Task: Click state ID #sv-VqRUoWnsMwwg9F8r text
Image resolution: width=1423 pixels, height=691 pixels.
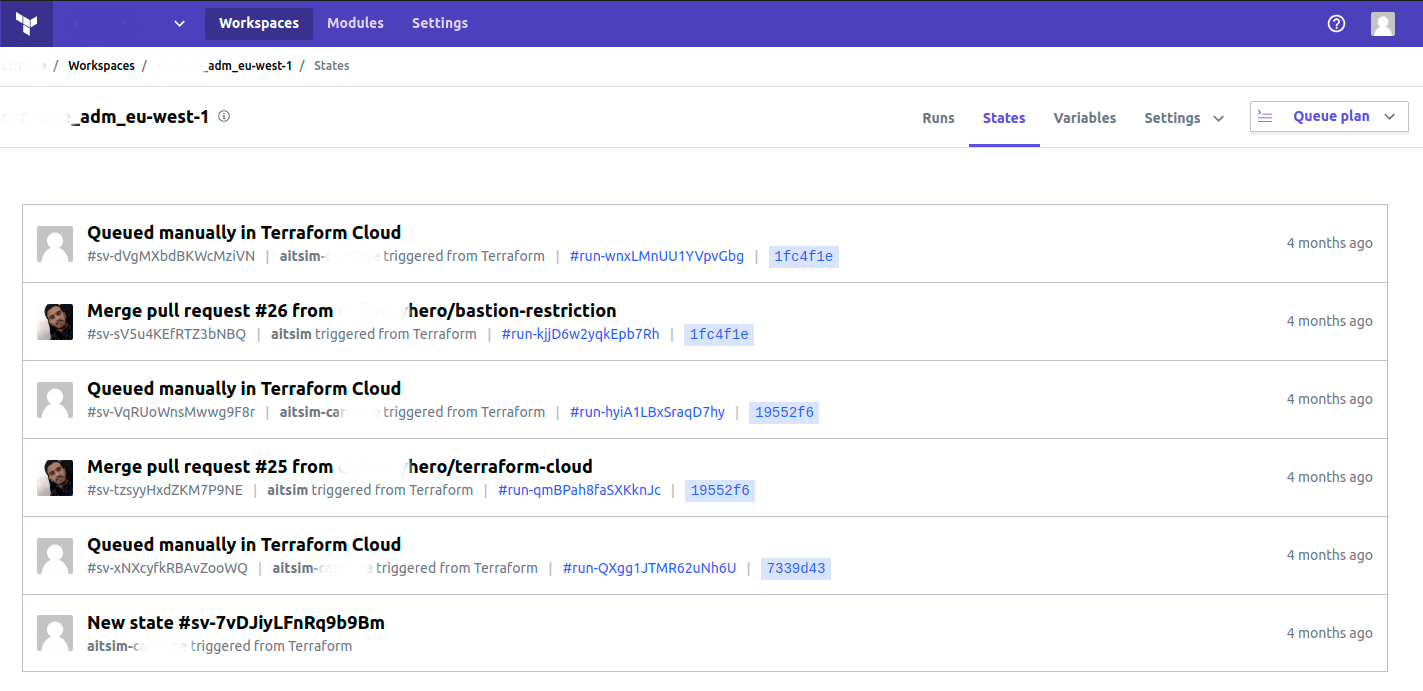Action: pyautogui.click(x=171, y=412)
